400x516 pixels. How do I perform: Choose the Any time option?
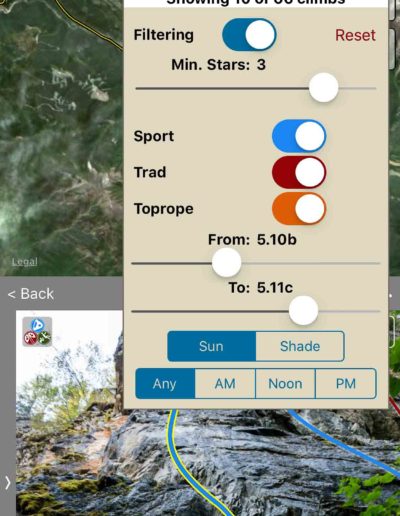tap(165, 383)
